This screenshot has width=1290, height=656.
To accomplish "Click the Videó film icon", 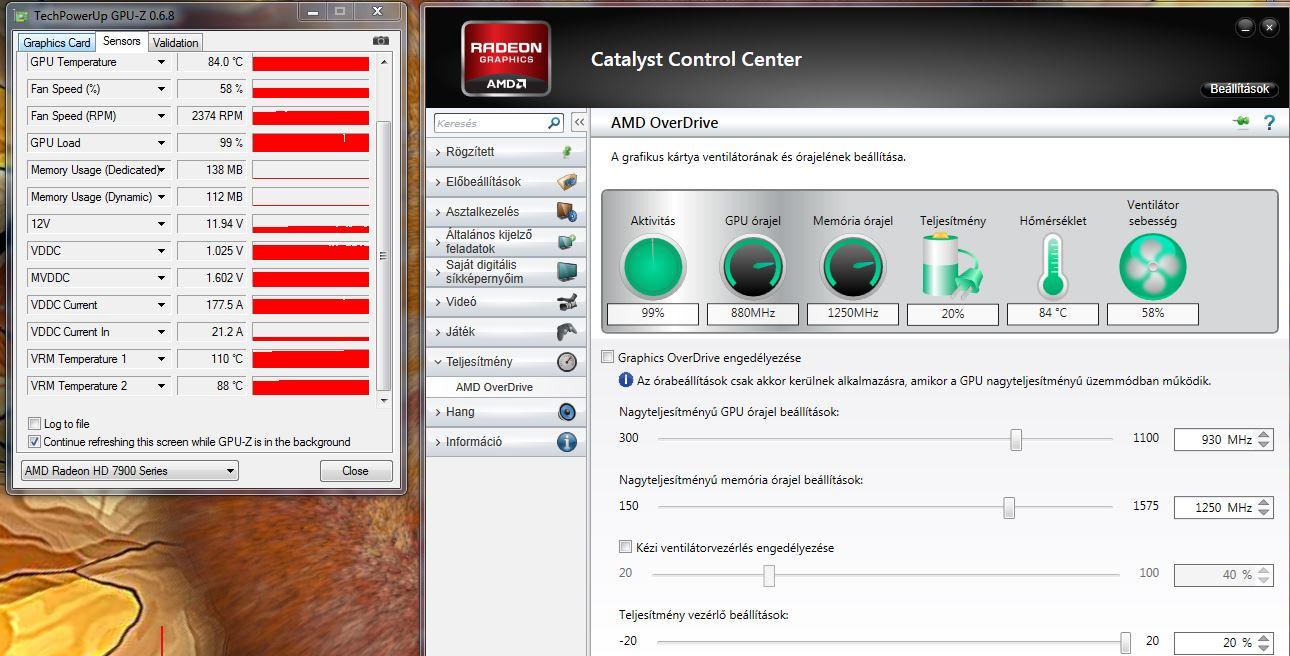I will (567, 302).
